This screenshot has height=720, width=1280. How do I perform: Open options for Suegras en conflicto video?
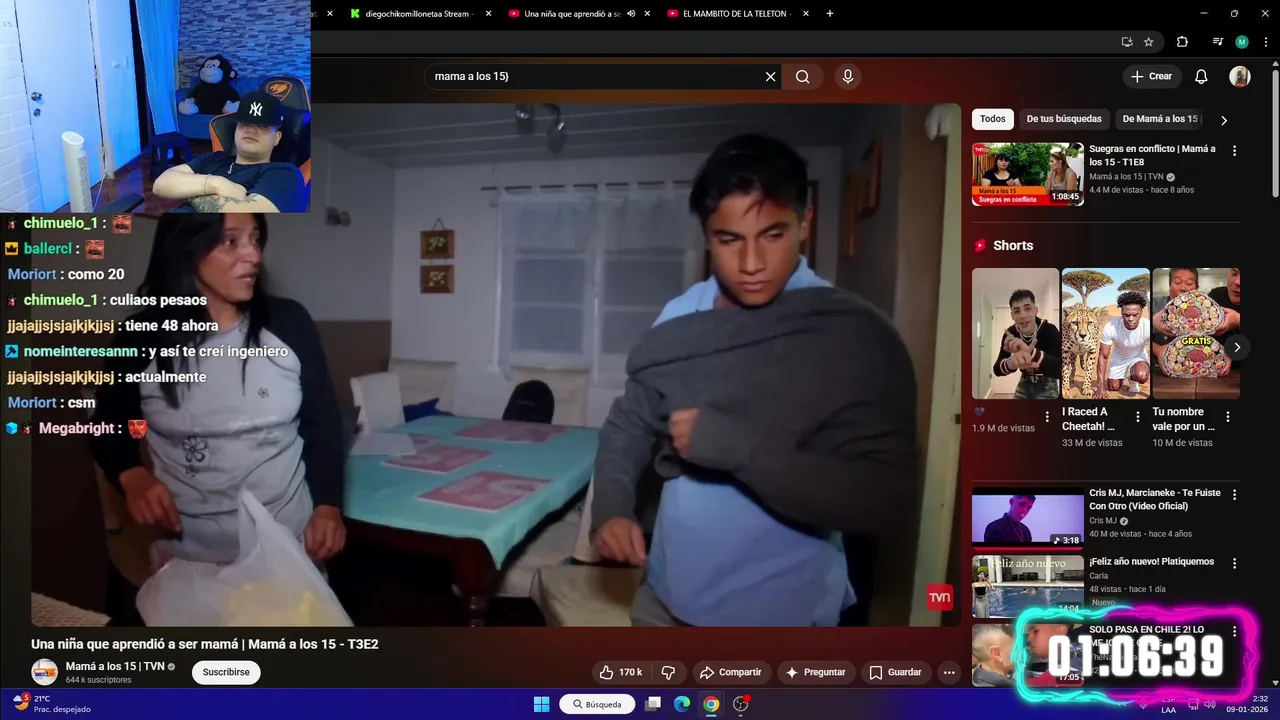(x=1234, y=151)
